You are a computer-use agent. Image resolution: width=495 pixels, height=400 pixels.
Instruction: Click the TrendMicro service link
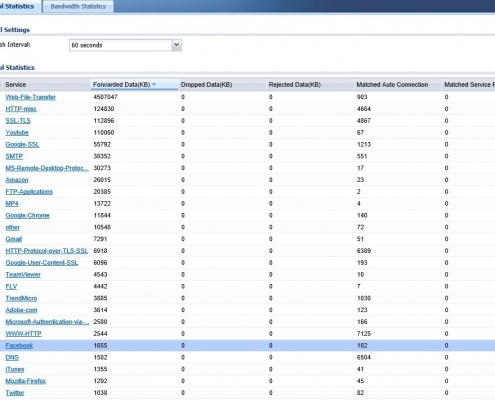pyautogui.click(x=21, y=298)
